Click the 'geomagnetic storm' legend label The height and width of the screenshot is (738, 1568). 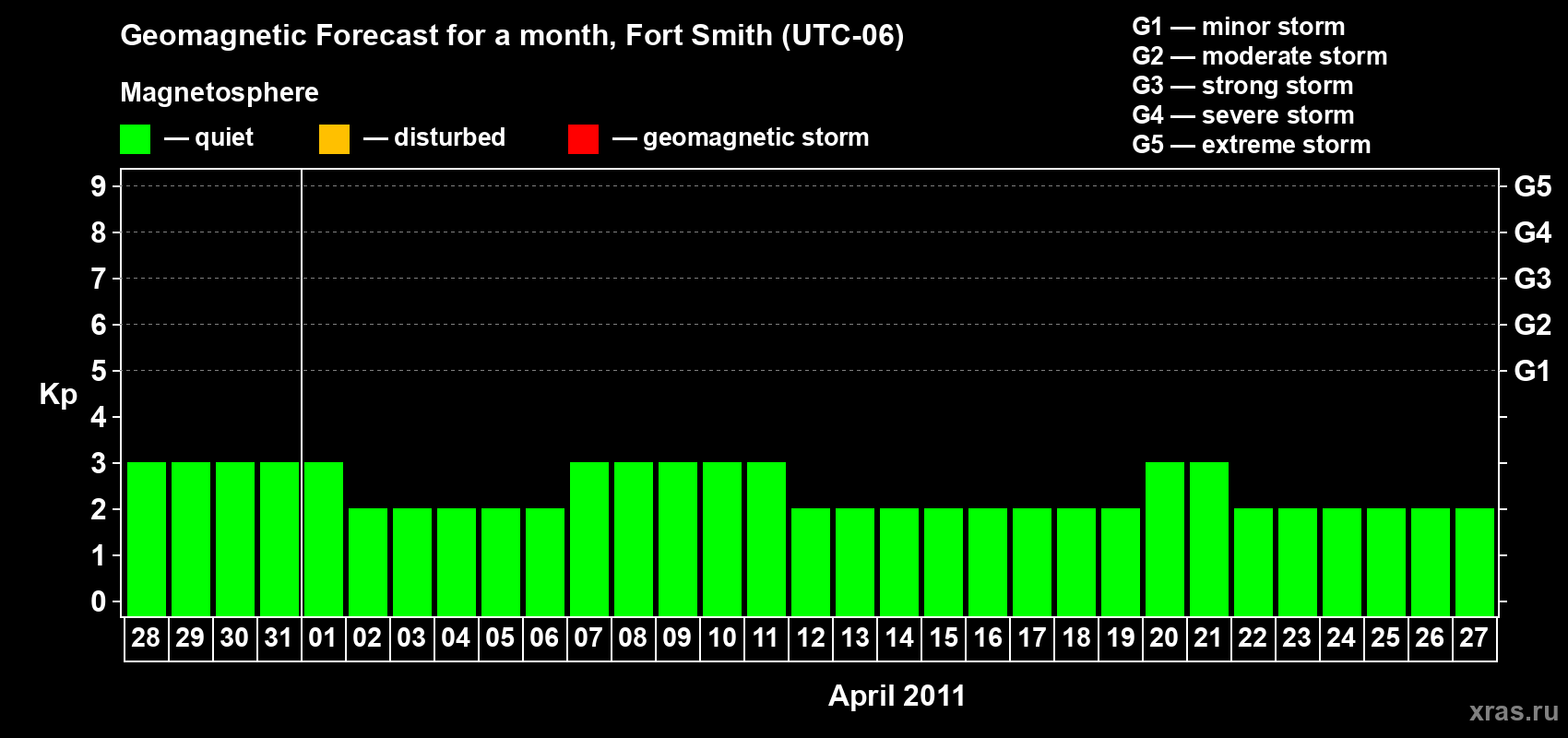pos(755,138)
